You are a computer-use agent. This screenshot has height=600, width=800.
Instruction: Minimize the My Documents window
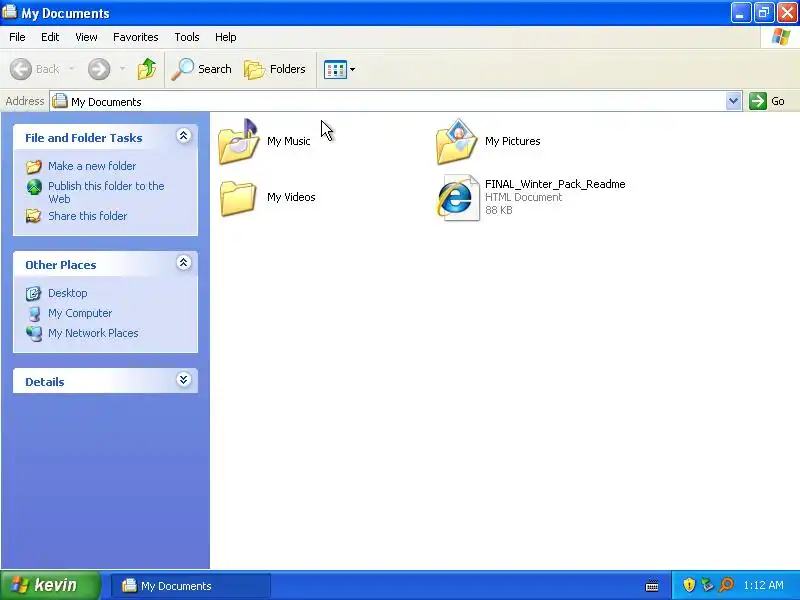pos(740,13)
